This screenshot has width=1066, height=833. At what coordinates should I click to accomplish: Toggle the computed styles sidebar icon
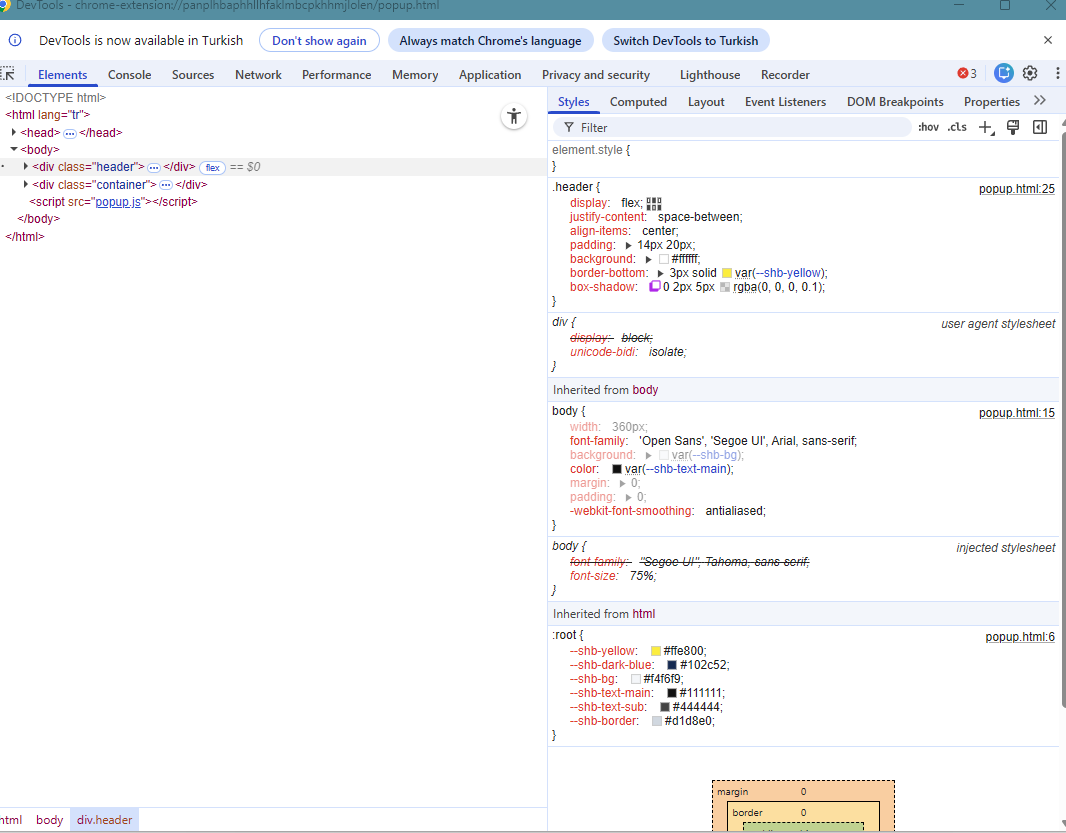(1040, 127)
